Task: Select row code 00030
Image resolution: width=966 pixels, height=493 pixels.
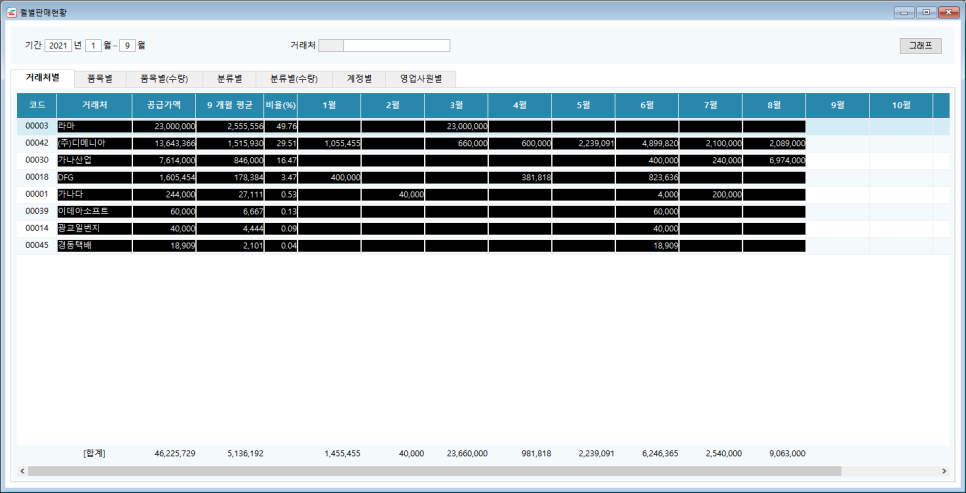Action: [37, 160]
